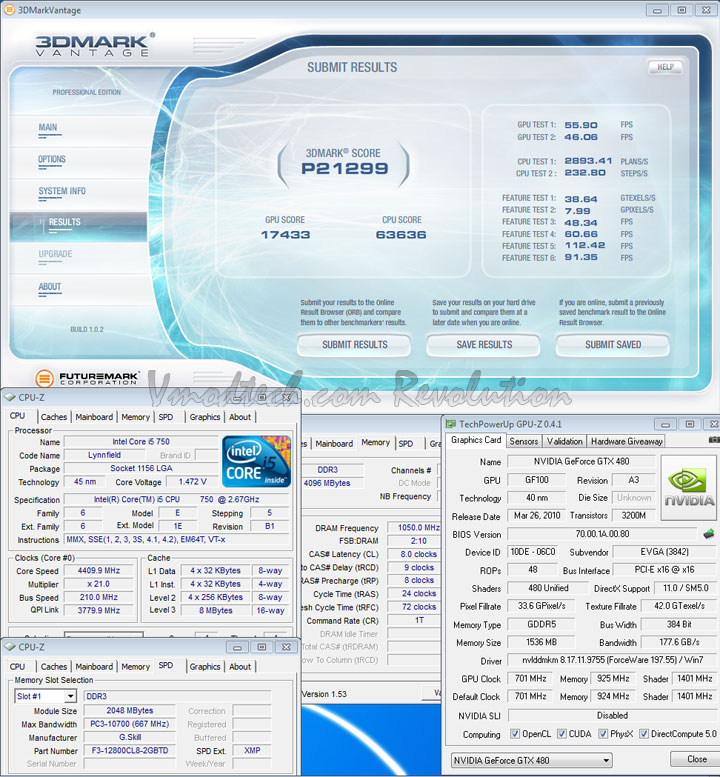Save BIOS using green chip icon in GPU-Z
The image size is (720, 777).
click(x=709, y=534)
